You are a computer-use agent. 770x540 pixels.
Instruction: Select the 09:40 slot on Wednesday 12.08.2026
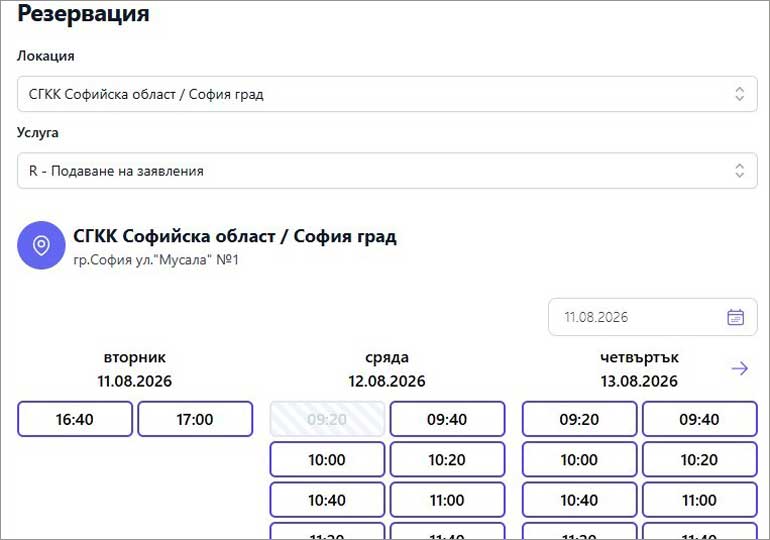click(x=447, y=419)
